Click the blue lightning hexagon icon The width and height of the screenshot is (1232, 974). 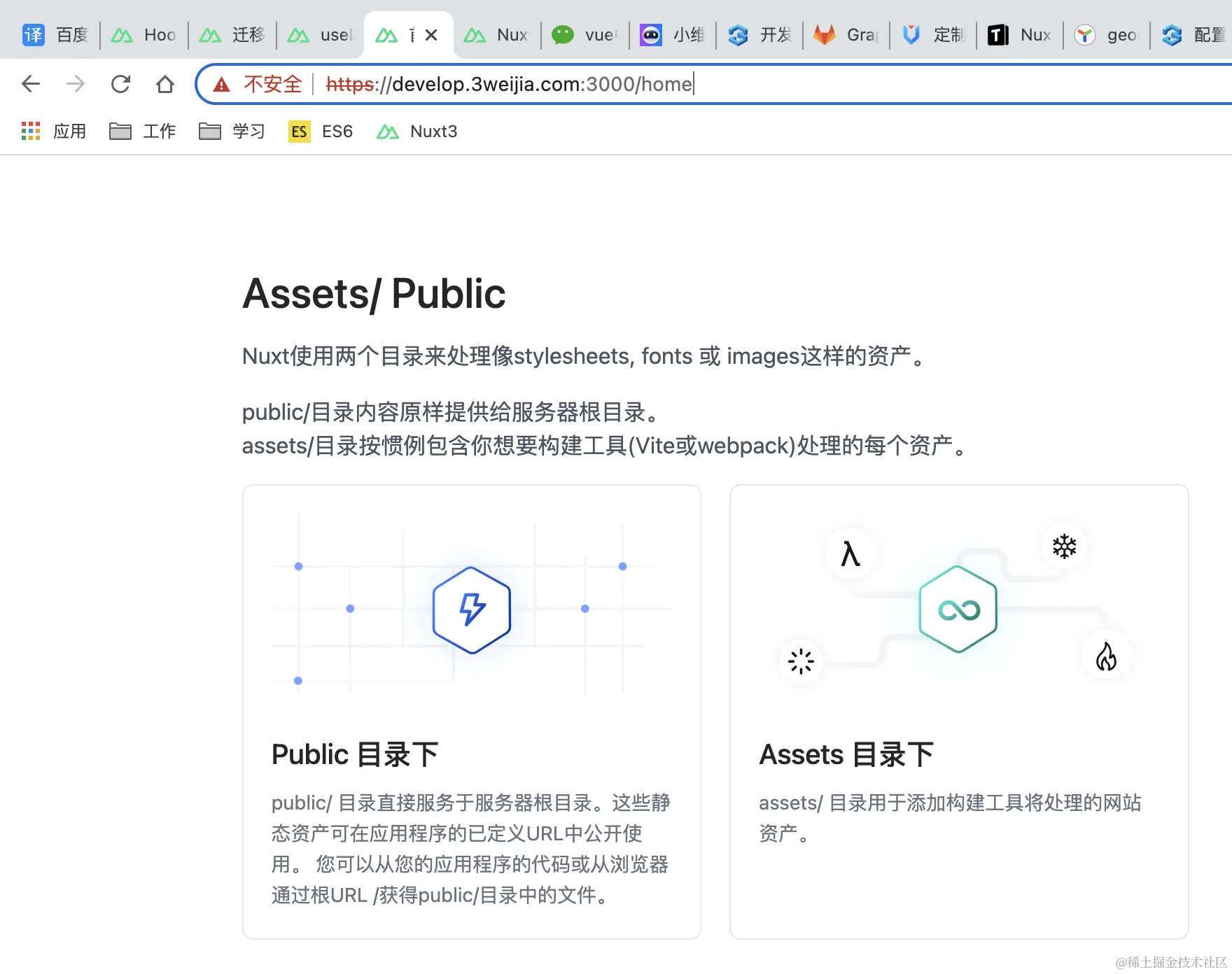pos(472,610)
